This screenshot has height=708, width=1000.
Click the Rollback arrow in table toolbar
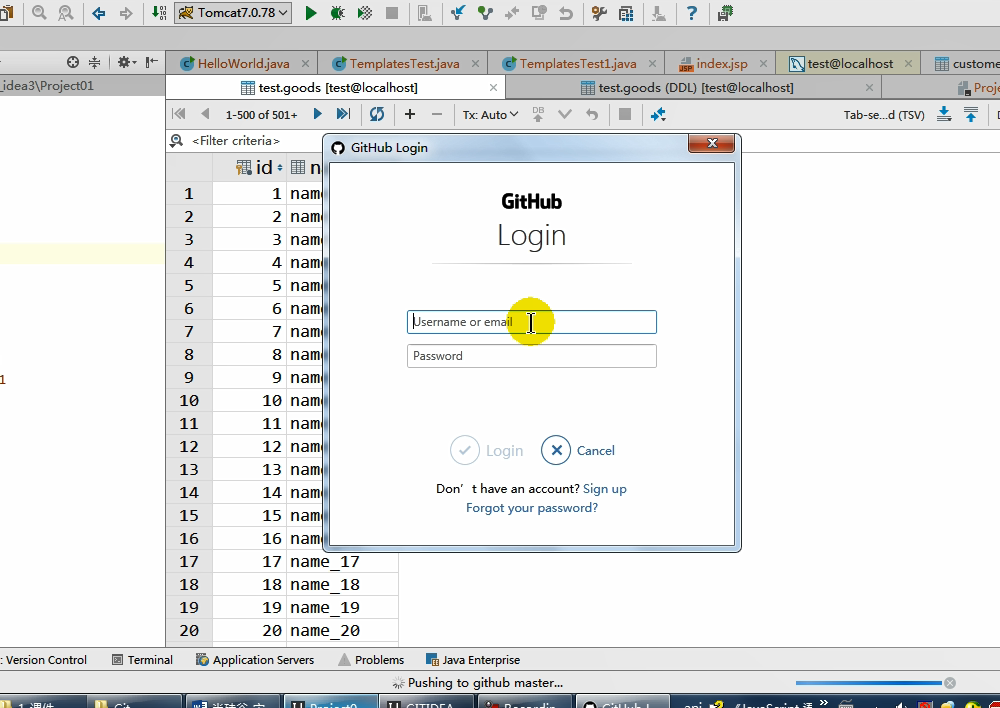(x=592, y=114)
